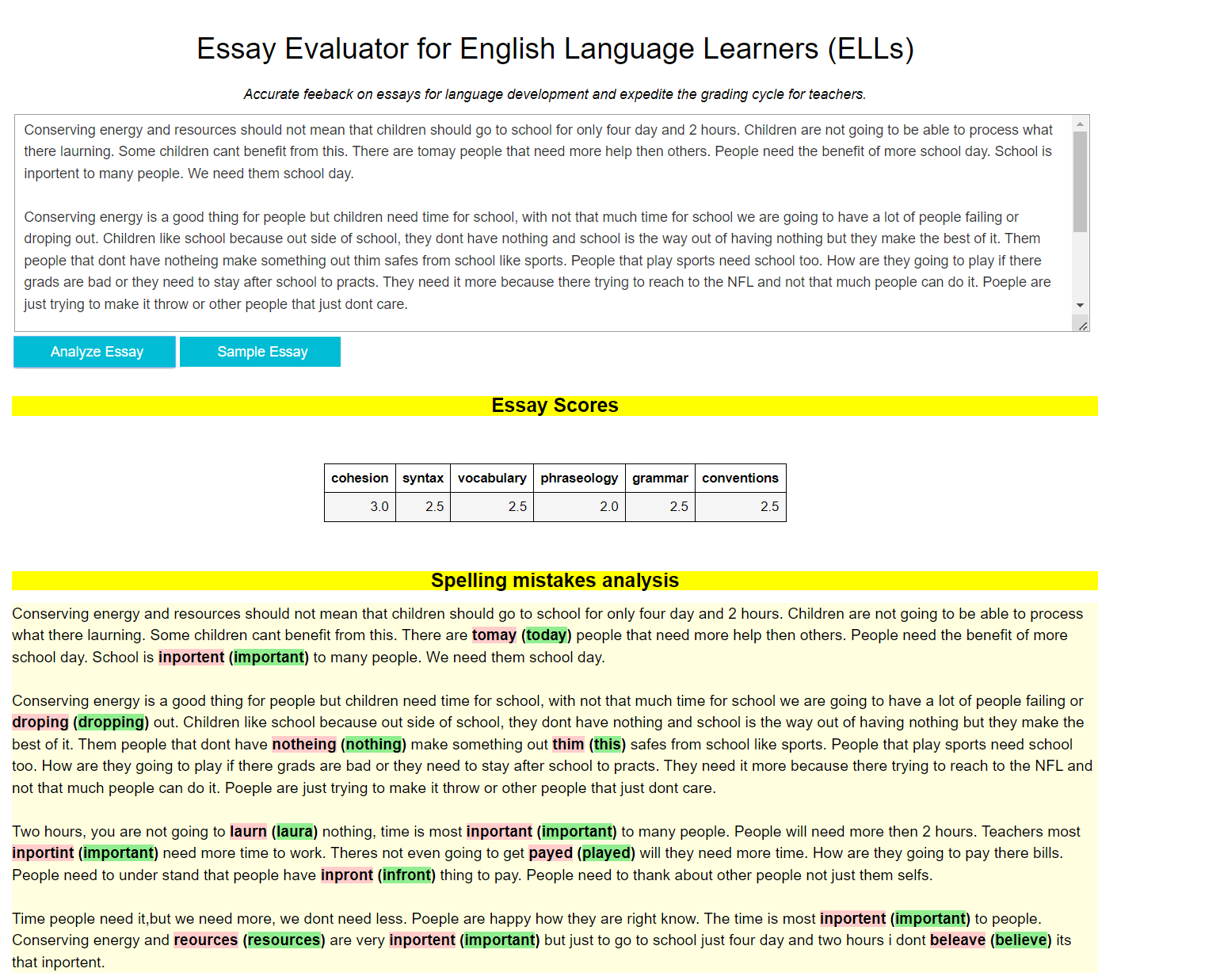This screenshot has height=980, width=1220.
Task: Click the misspelled word reources
Action: pyautogui.click(x=206, y=940)
